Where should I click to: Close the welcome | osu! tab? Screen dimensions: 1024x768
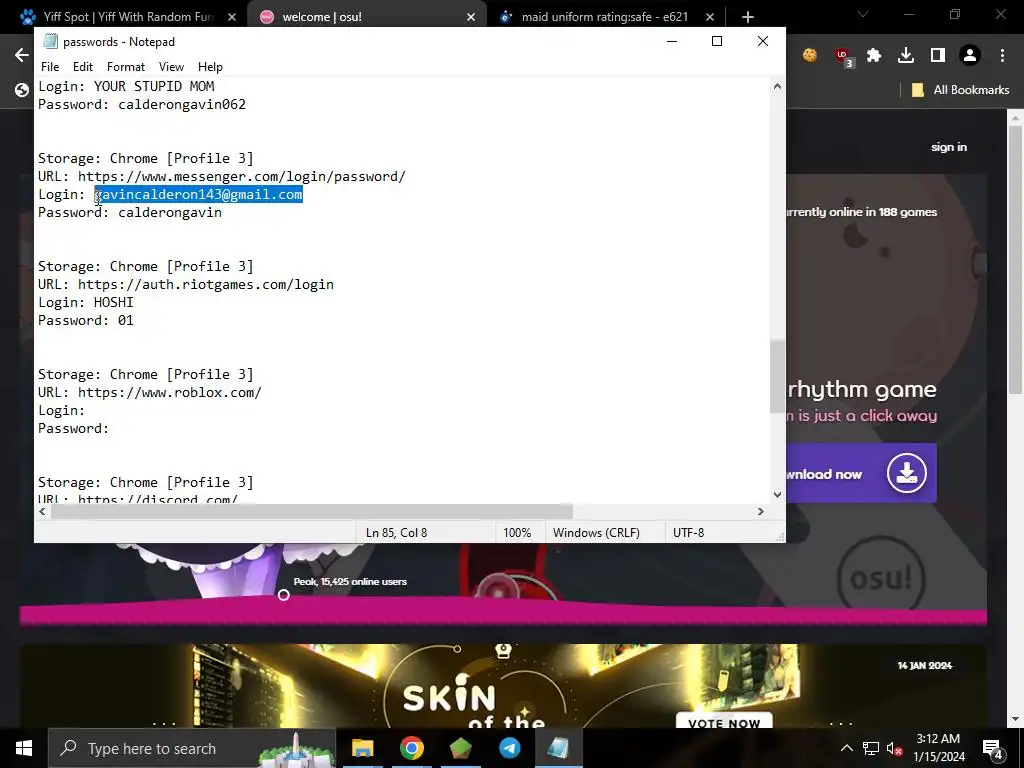tap(471, 17)
